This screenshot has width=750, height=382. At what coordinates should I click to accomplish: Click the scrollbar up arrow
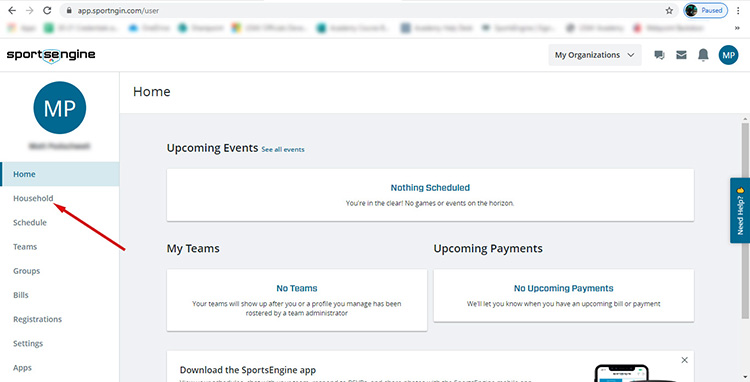pyautogui.click(x=745, y=118)
